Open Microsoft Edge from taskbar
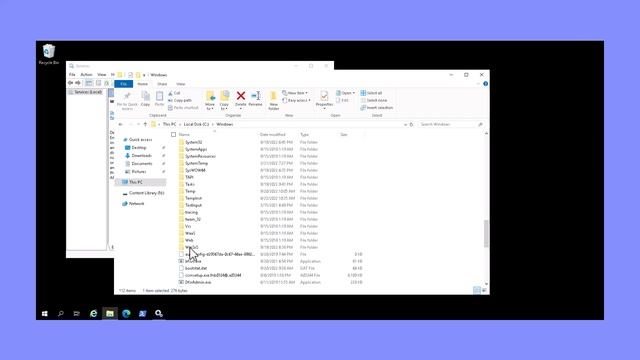Image resolution: width=640 pixels, height=360 pixels. pyautogui.click(x=126, y=313)
